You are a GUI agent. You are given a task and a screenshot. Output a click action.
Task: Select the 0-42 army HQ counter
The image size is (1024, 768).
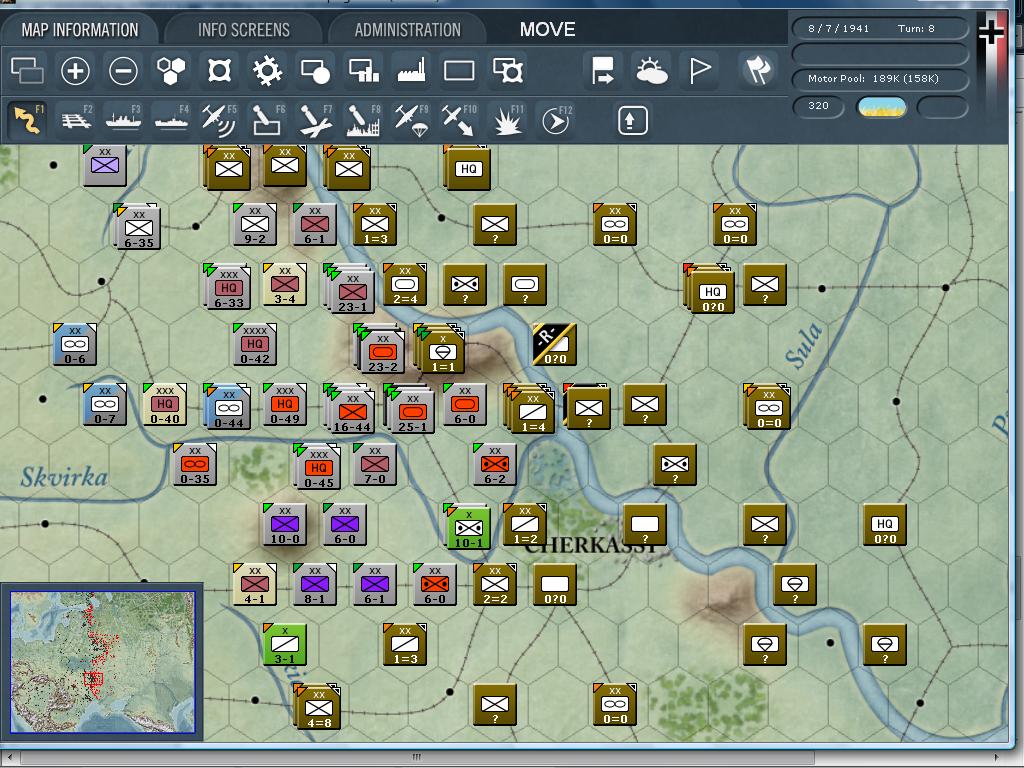[x=255, y=344]
